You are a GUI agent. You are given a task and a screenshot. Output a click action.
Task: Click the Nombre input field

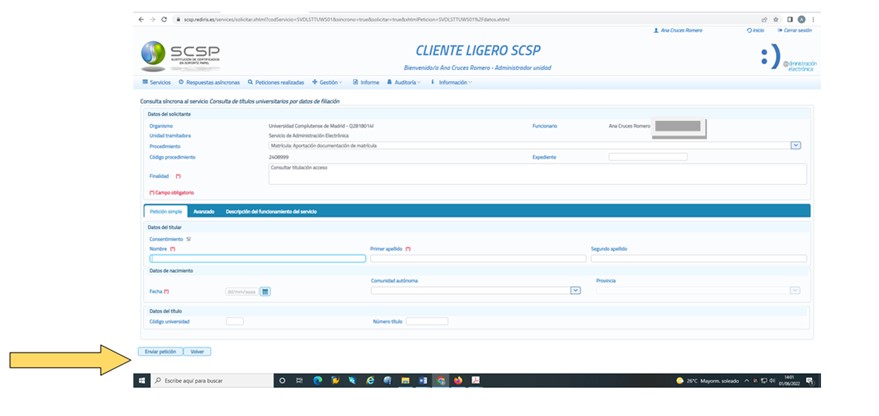pos(257,258)
